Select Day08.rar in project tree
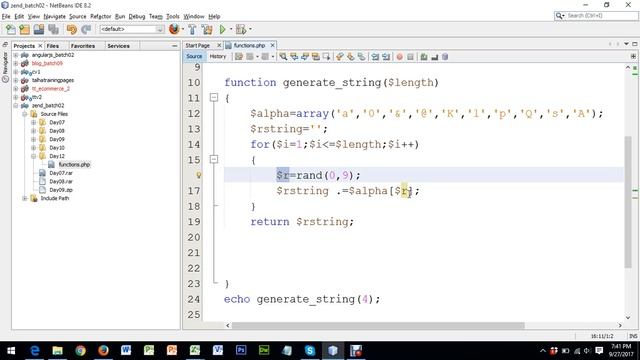This screenshot has height=360, width=640. 61,181
